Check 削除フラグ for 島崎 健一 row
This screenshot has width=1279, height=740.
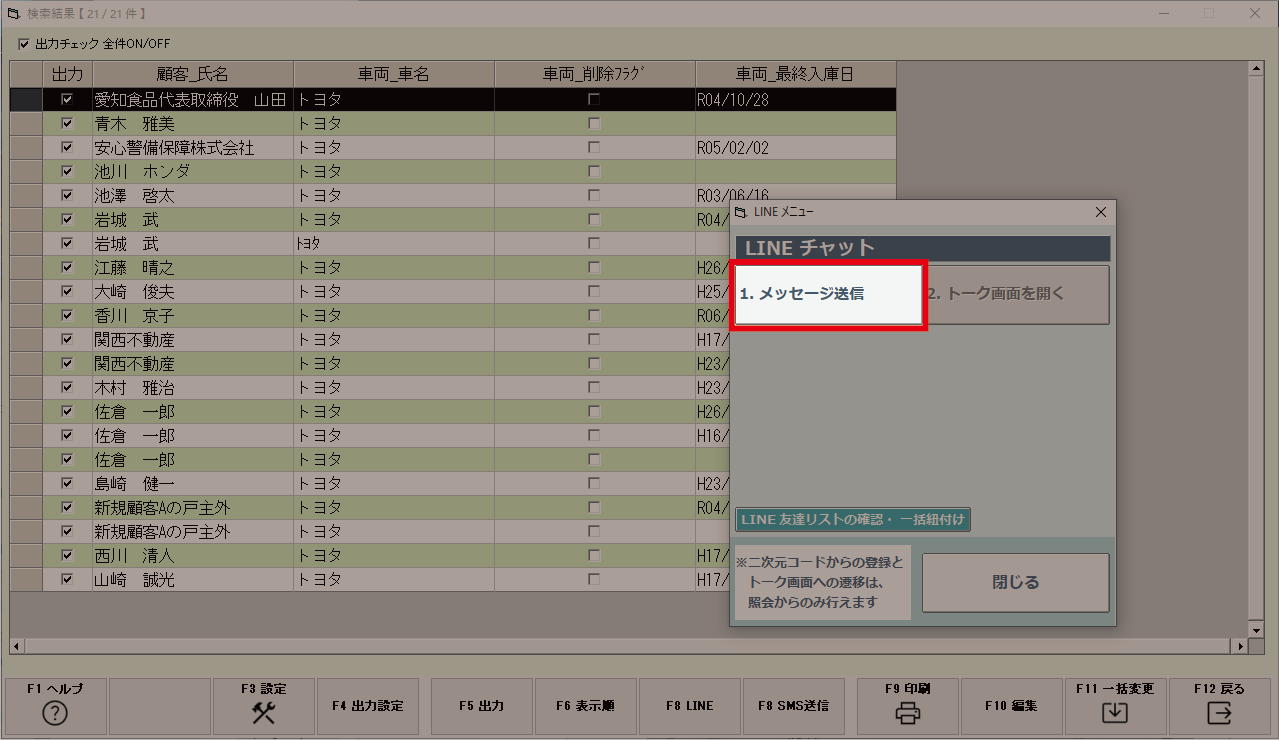594,484
